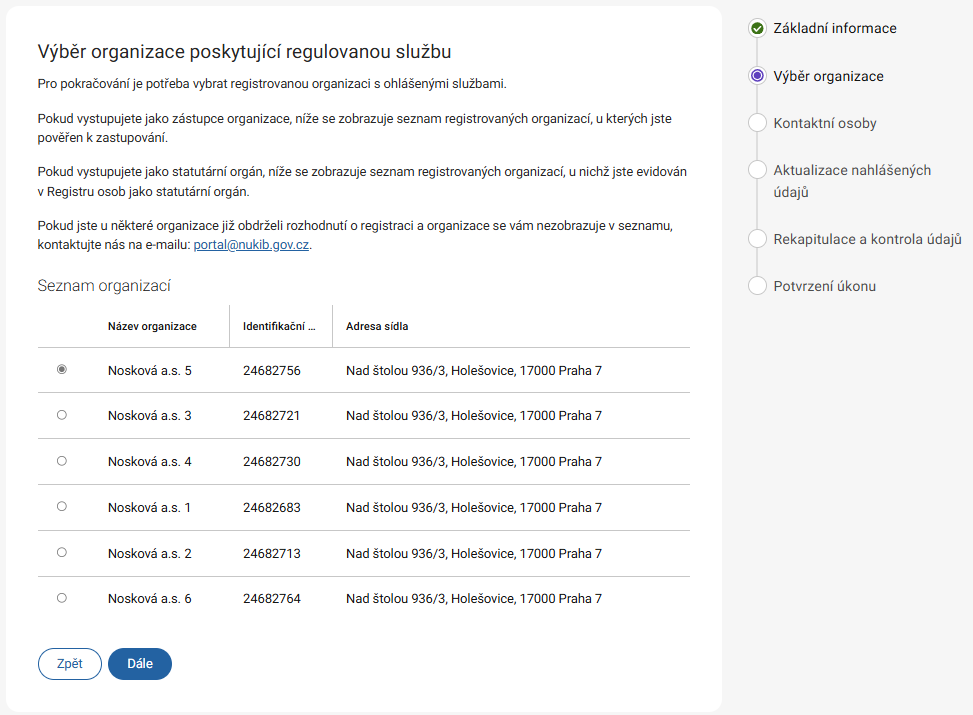973x715 pixels.
Task: Choose the Nosková a.s. 6 radio option
Action: point(62,598)
